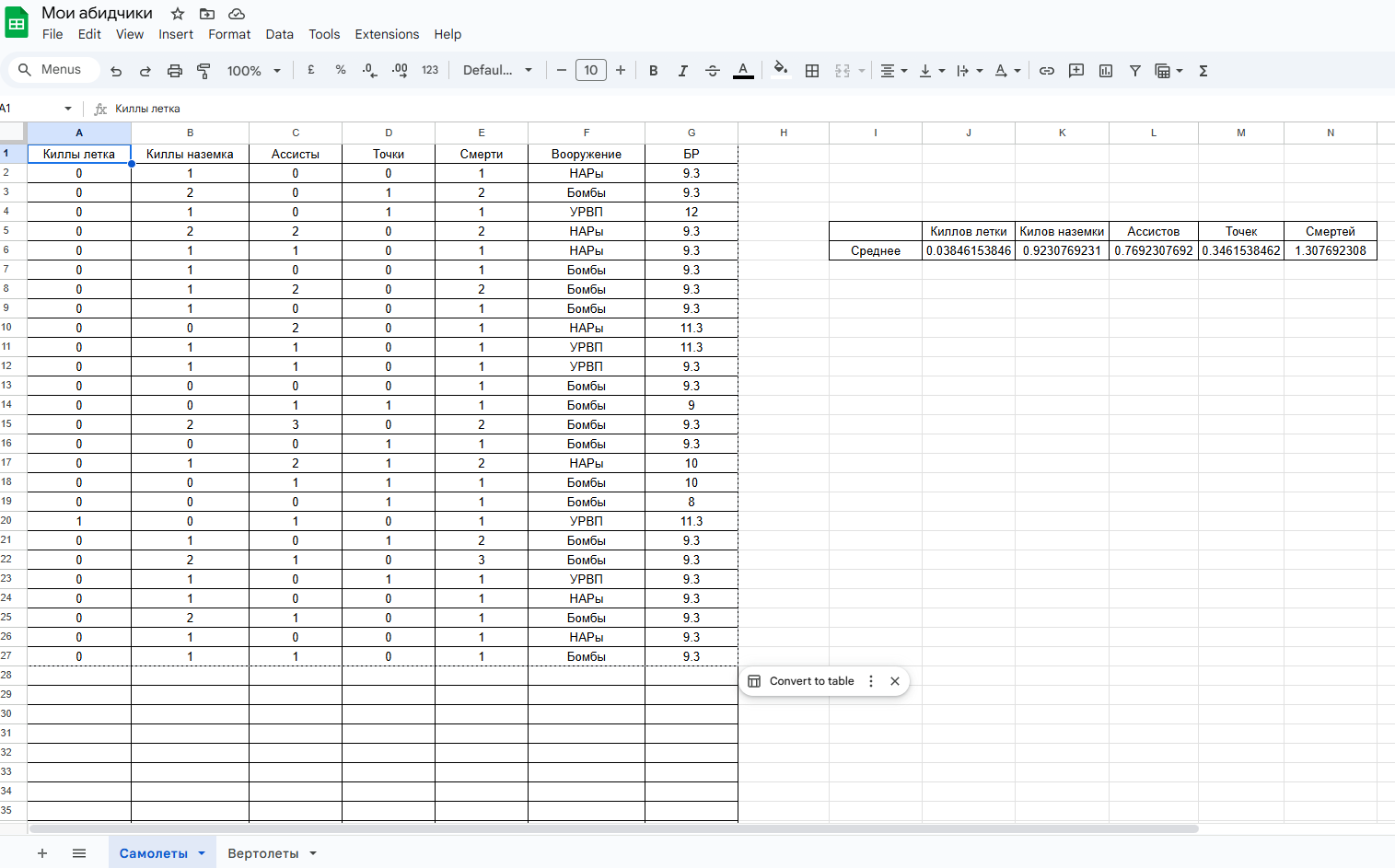
Task: Expand the font family dropdown
Action: pyautogui.click(x=497, y=71)
